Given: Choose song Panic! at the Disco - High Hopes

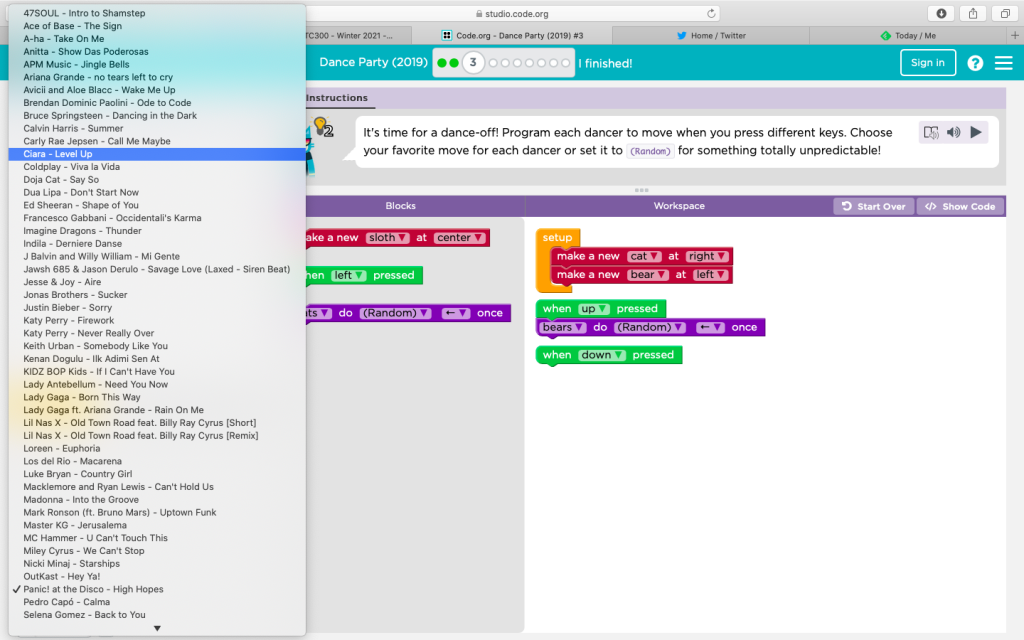Looking at the screenshot, I should pos(157,589).
